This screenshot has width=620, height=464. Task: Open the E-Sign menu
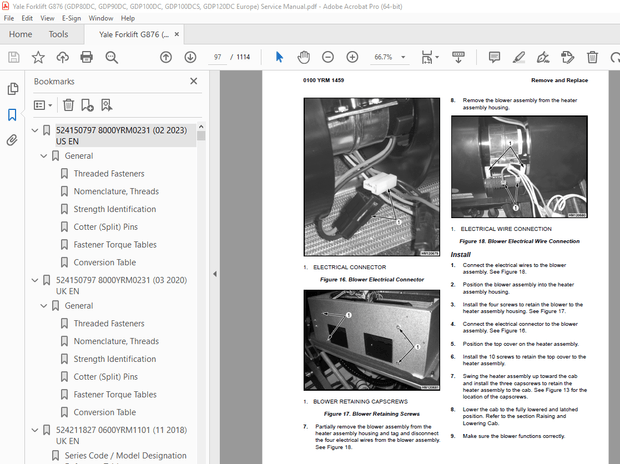point(72,18)
